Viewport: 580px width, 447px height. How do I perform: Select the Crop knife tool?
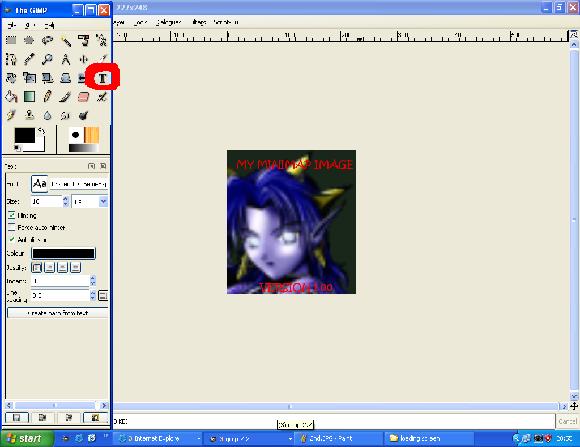pyautogui.click(x=102, y=58)
